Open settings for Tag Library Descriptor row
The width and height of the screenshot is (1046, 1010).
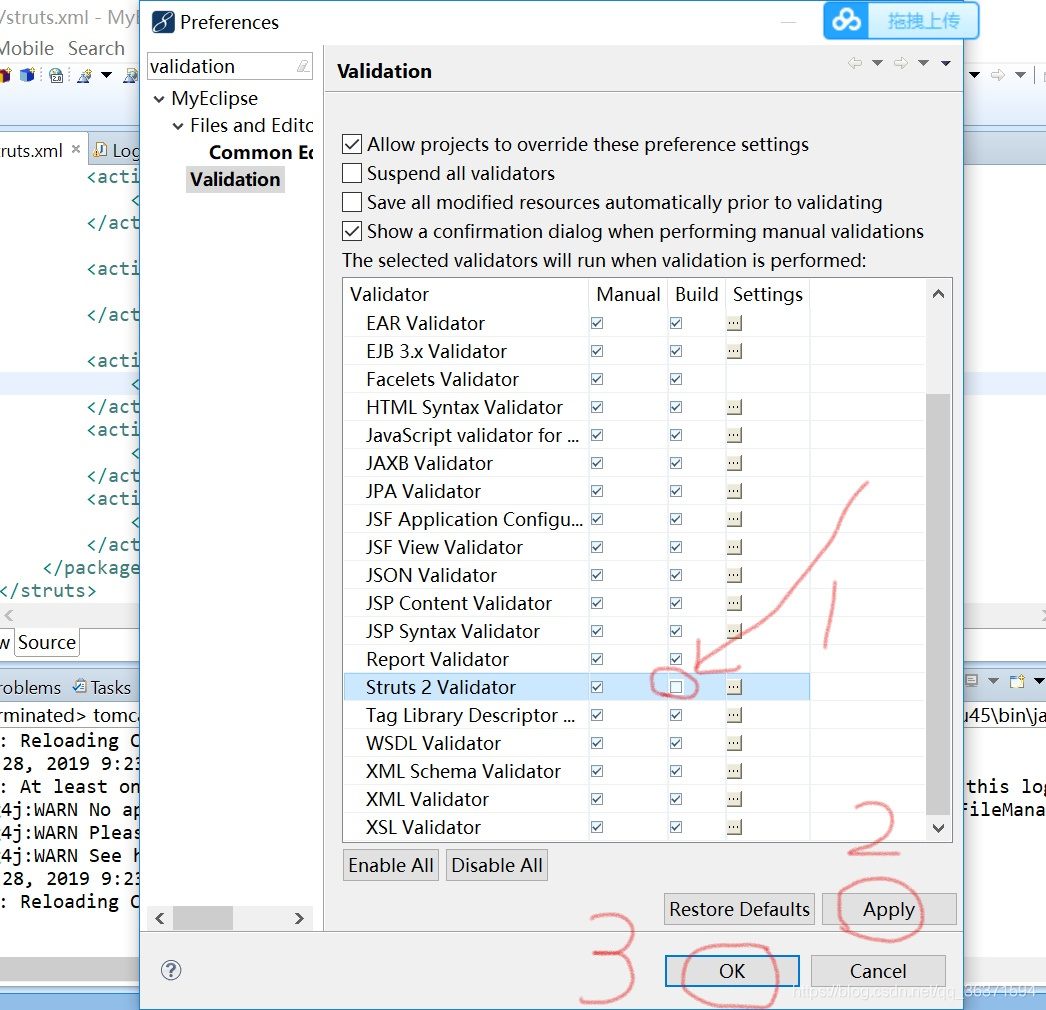point(734,715)
